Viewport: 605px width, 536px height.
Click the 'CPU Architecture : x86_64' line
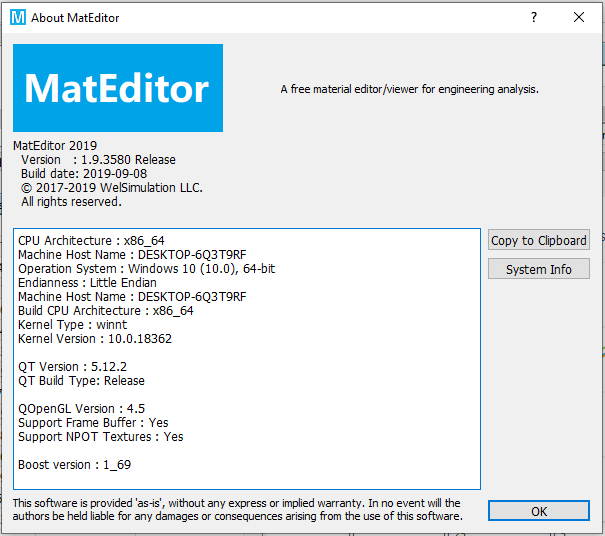point(91,240)
